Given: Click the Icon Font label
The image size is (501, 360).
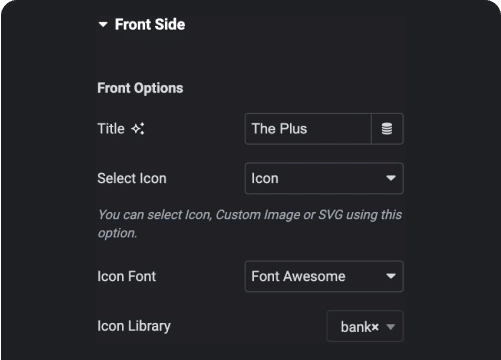Looking at the screenshot, I should coord(127,276).
